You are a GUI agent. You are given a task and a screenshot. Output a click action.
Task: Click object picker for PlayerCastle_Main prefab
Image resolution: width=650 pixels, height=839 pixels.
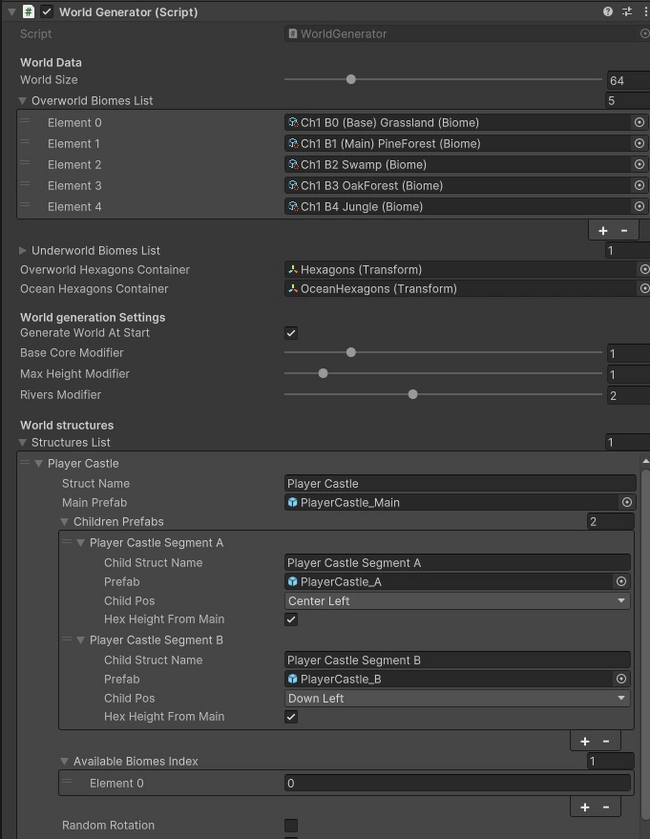(x=627, y=502)
